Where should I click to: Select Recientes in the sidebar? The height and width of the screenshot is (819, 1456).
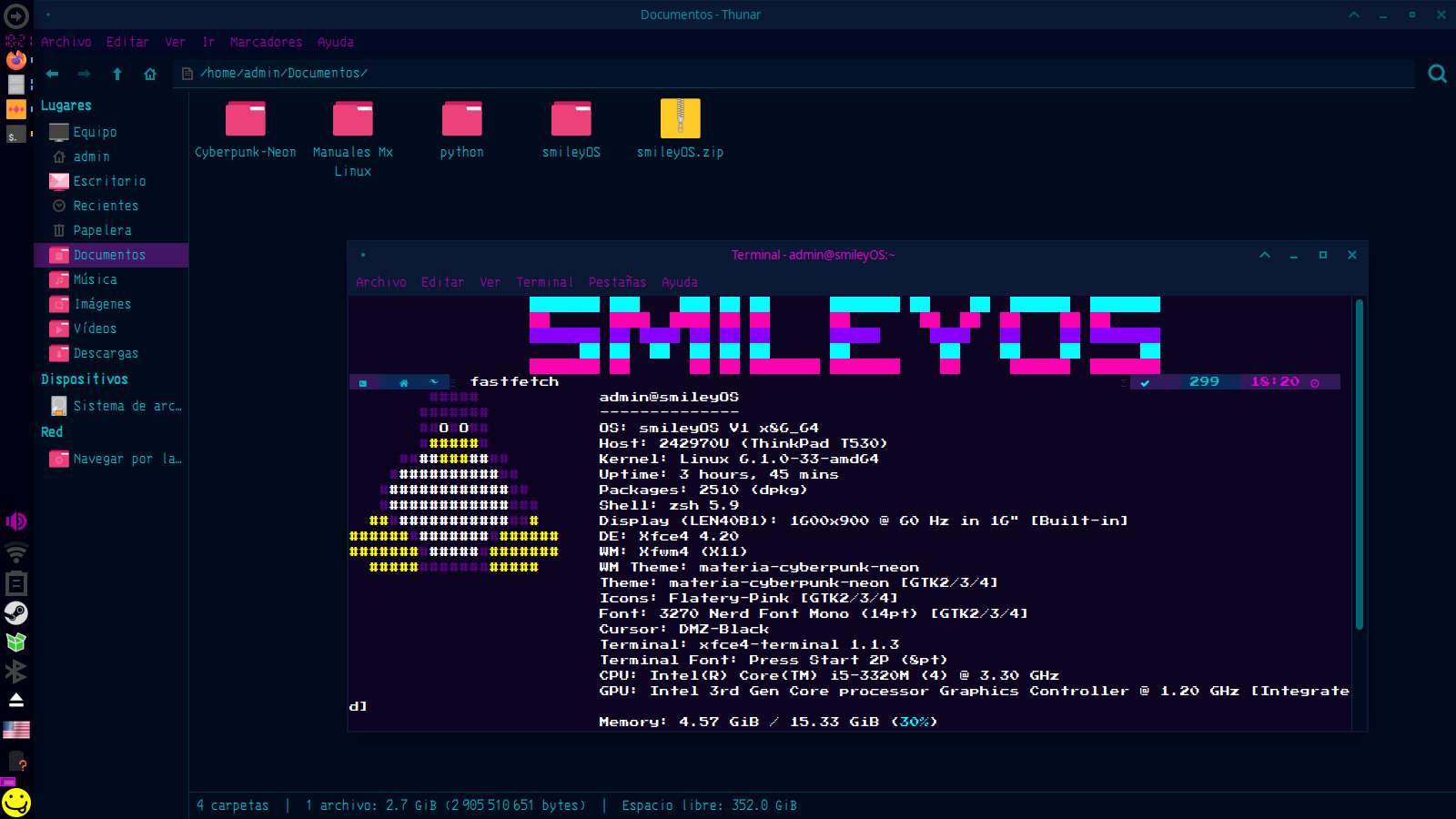(111, 206)
